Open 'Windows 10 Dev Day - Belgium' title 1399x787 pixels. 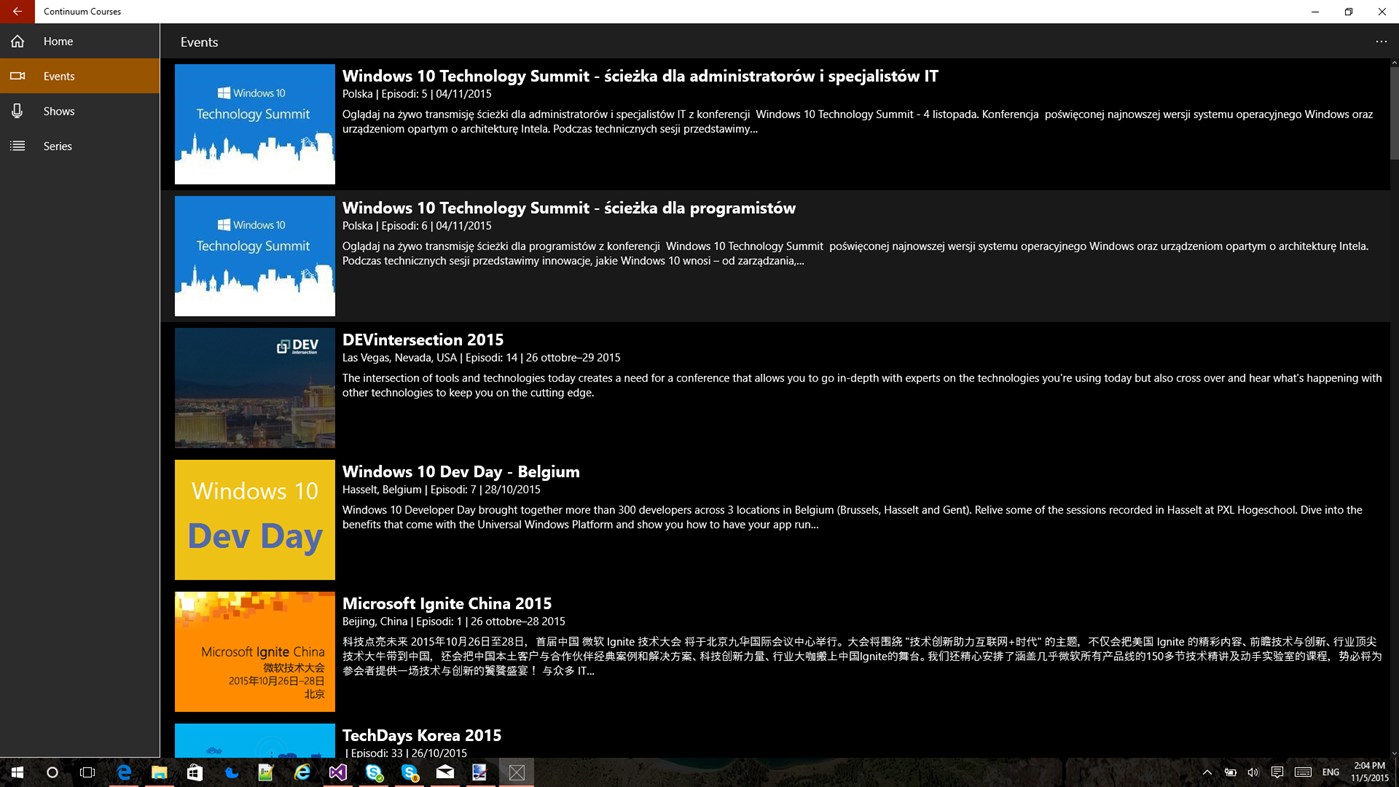461,472
